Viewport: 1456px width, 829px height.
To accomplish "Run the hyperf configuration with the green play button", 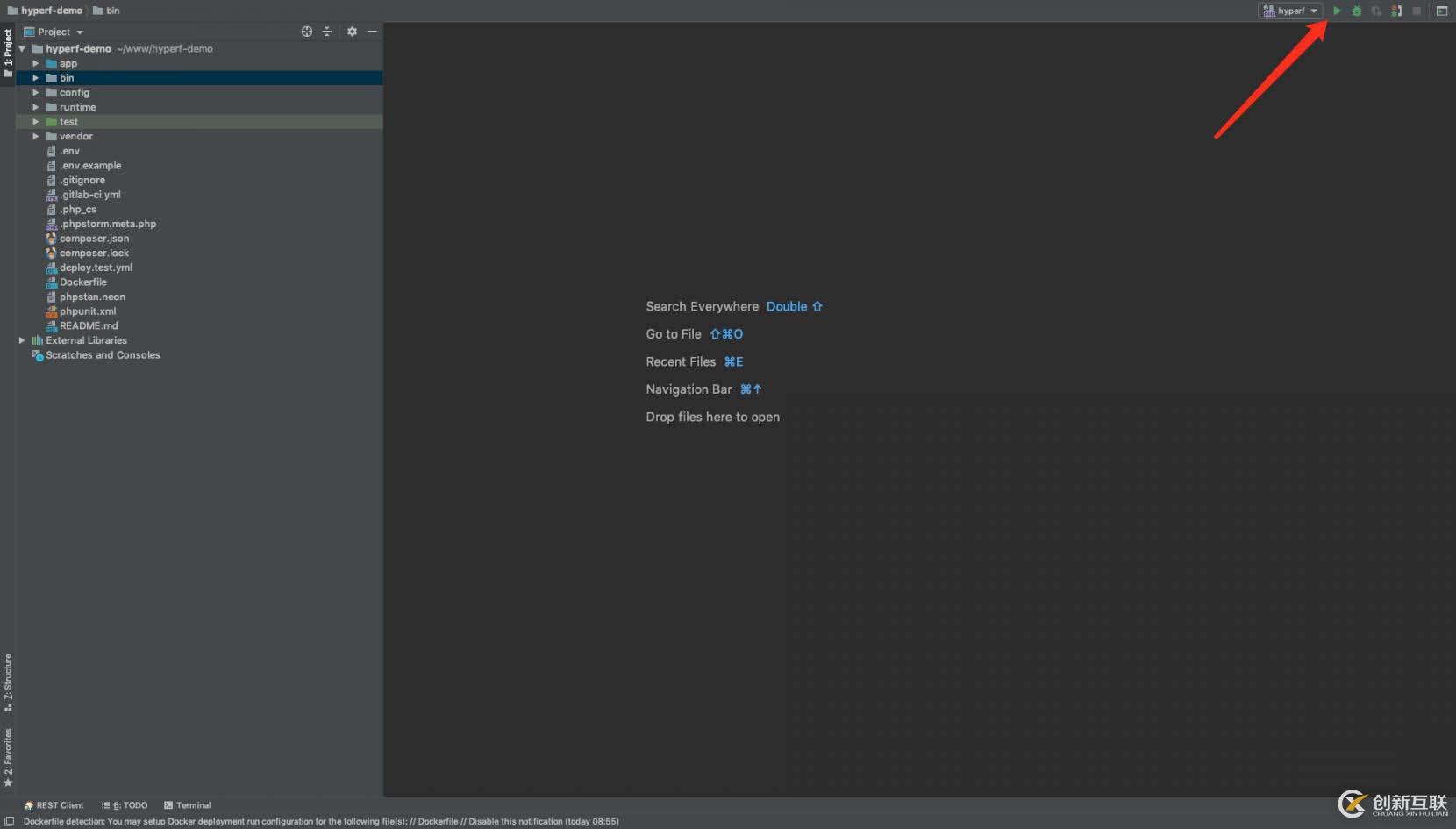I will point(1337,11).
